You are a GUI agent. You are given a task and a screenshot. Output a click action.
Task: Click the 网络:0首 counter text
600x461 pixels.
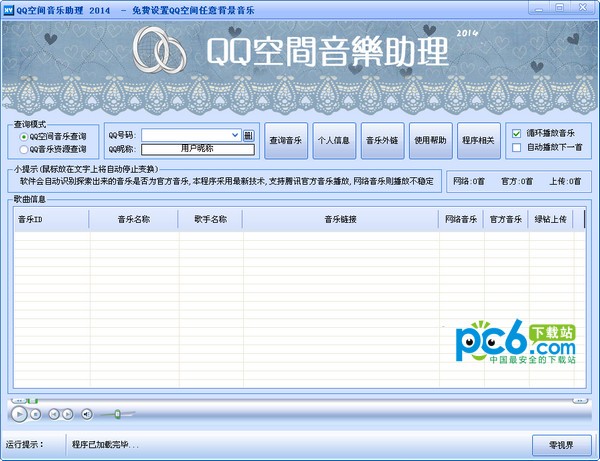point(469,181)
